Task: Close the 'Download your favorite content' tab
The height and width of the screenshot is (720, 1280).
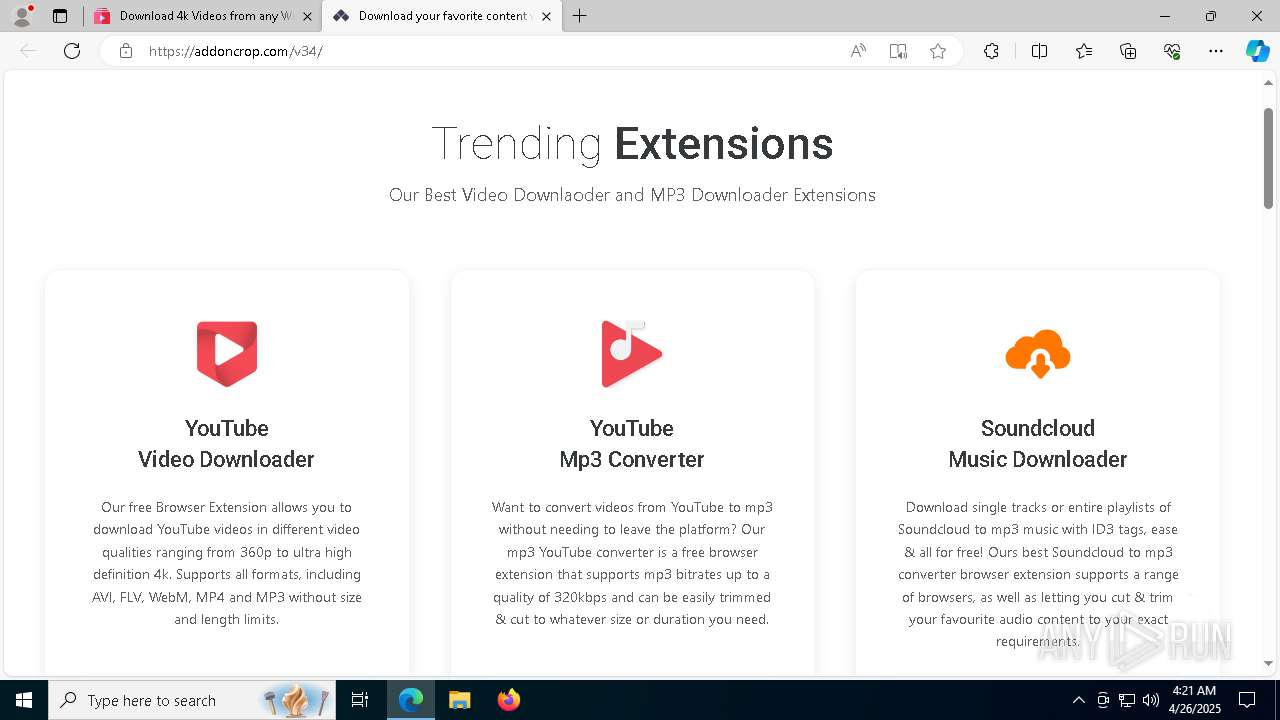Action: (x=546, y=16)
